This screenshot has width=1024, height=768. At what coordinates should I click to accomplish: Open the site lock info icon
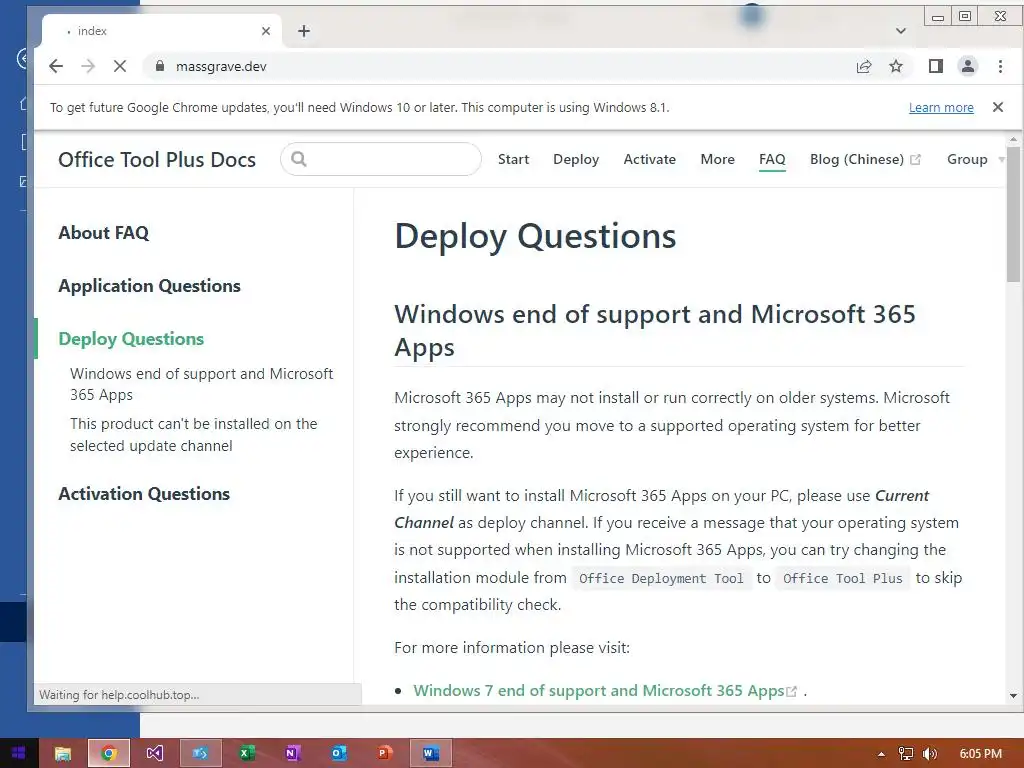tap(160, 66)
